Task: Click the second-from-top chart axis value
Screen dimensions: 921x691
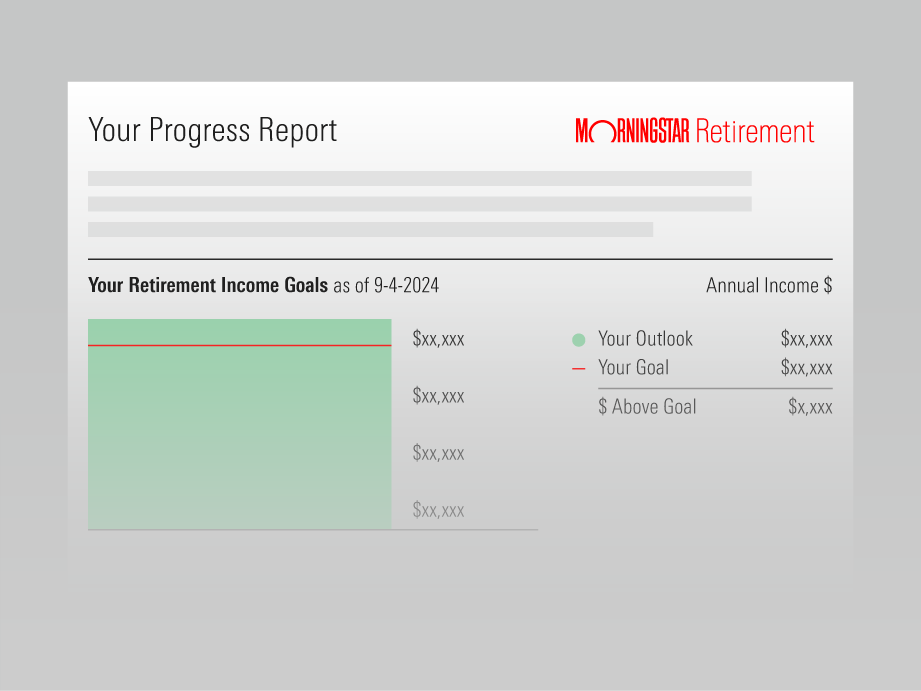Action: click(x=438, y=396)
